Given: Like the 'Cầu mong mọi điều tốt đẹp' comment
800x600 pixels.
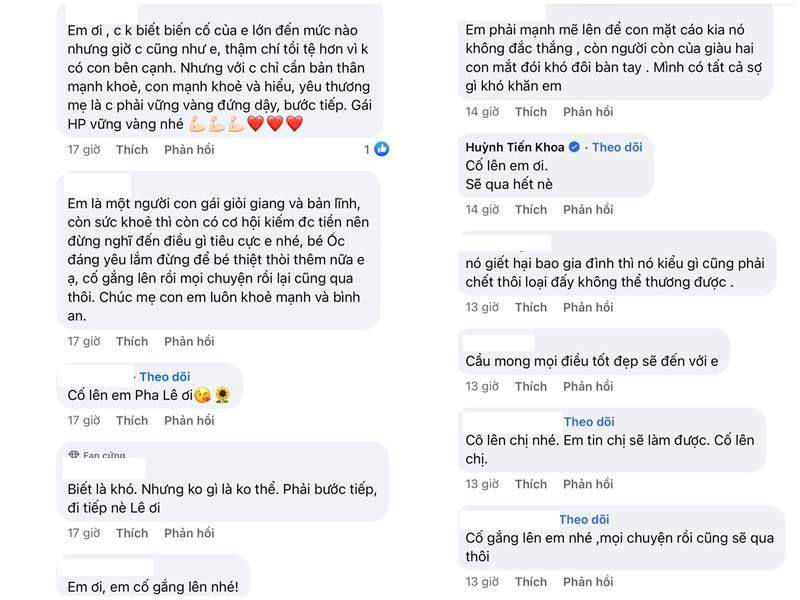Looking at the screenshot, I should click(x=531, y=387).
